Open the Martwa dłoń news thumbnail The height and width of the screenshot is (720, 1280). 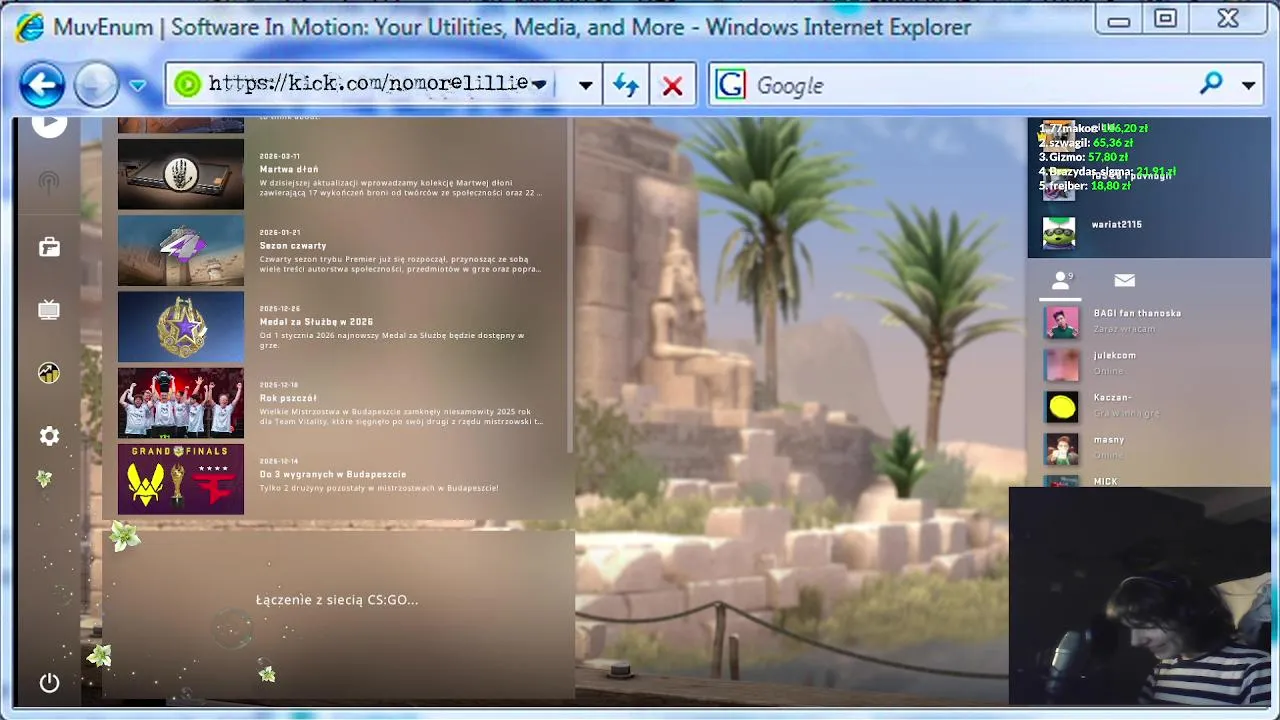[x=181, y=174]
